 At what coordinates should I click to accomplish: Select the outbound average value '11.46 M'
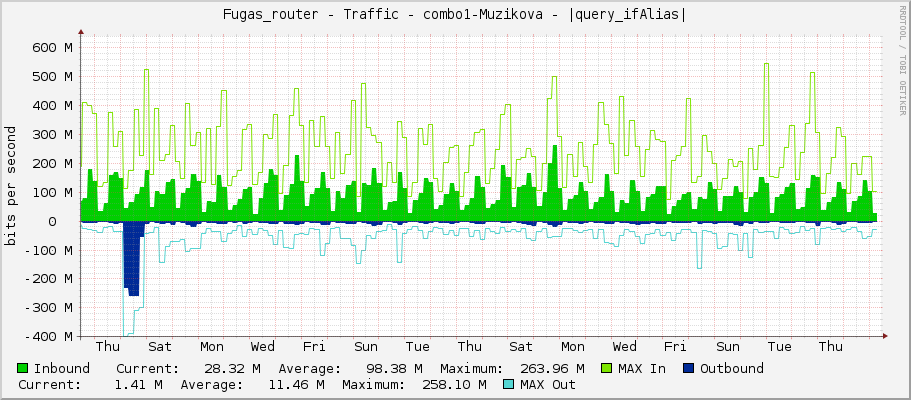pyautogui.click(x=296, y=384)
